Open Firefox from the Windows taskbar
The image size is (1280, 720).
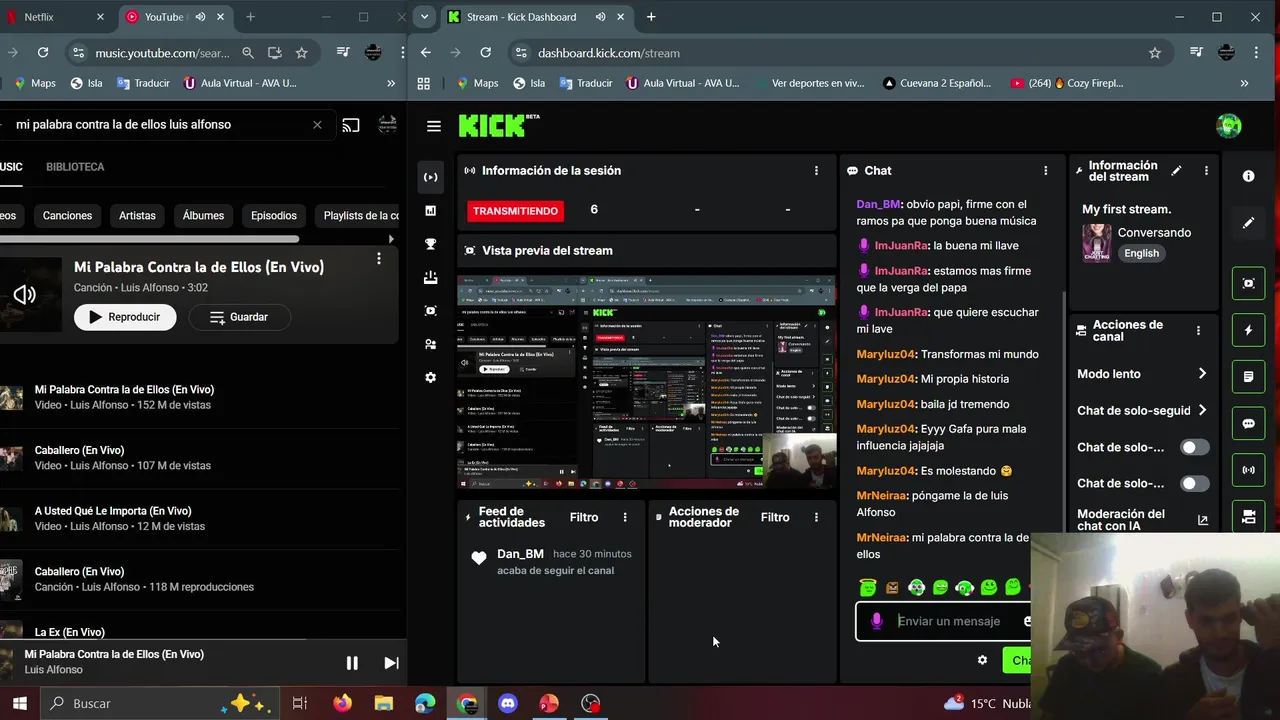[342, 703]
